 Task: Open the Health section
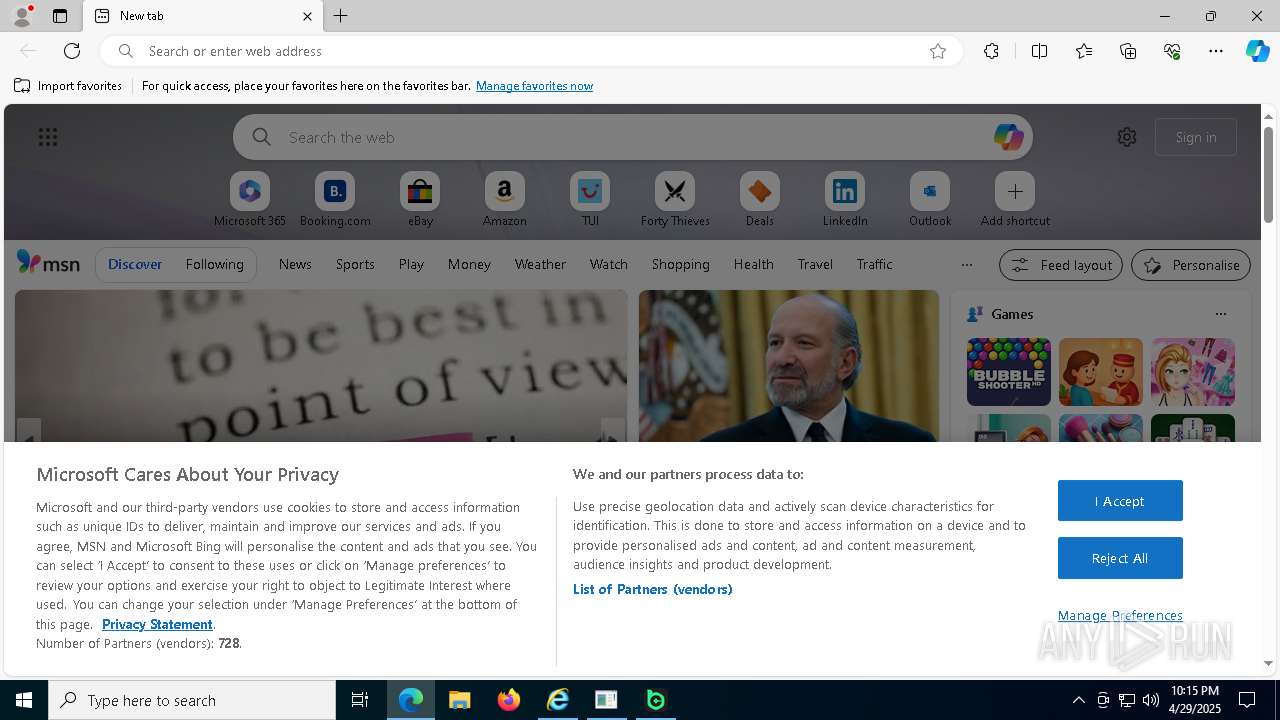[x=753, y=264]
